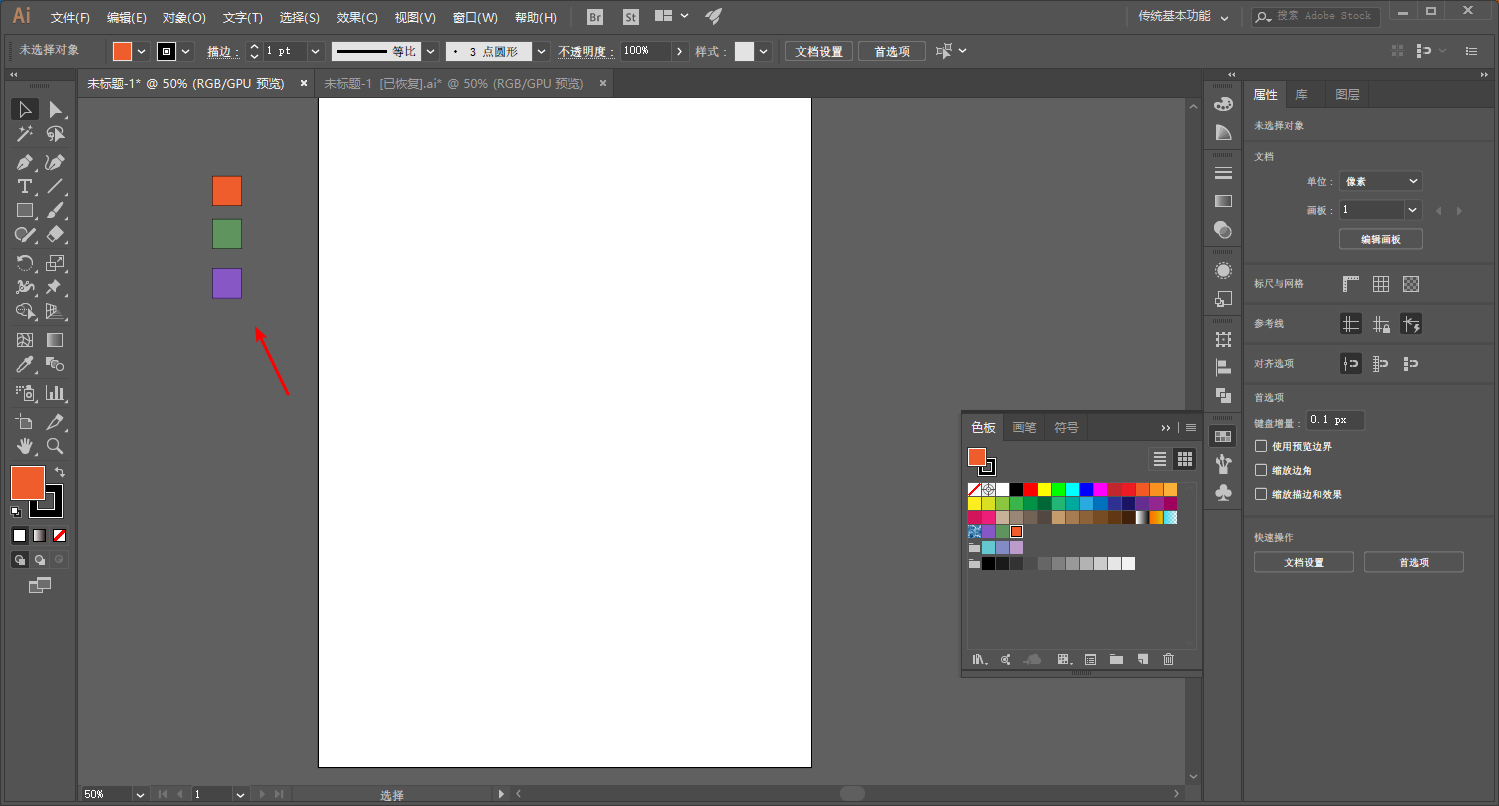Open the 样式 graphic style dropdown
The image size is (1499, 806).
point(764,51)
